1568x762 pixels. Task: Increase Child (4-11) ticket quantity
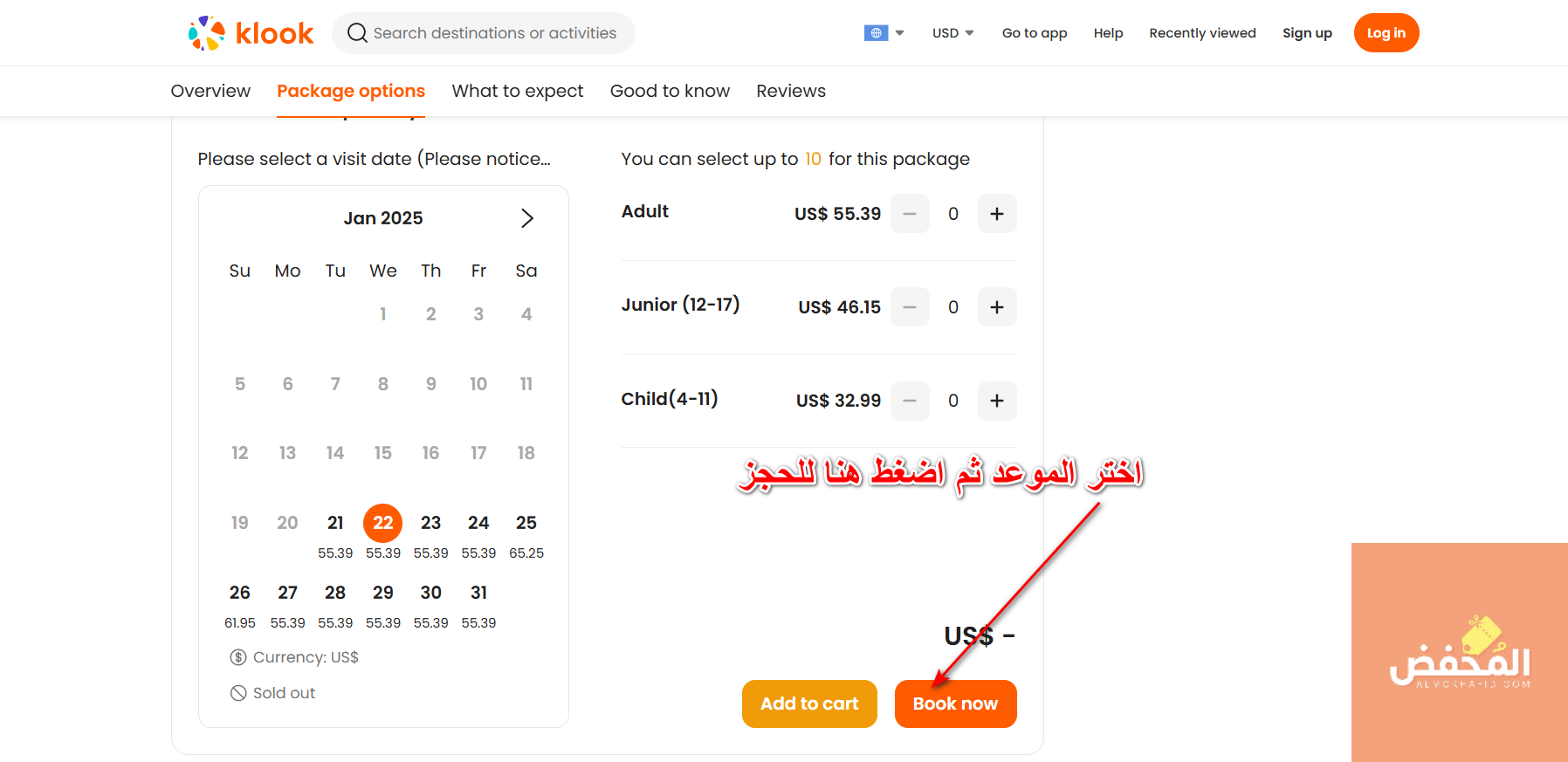click(x=996, y=401)
